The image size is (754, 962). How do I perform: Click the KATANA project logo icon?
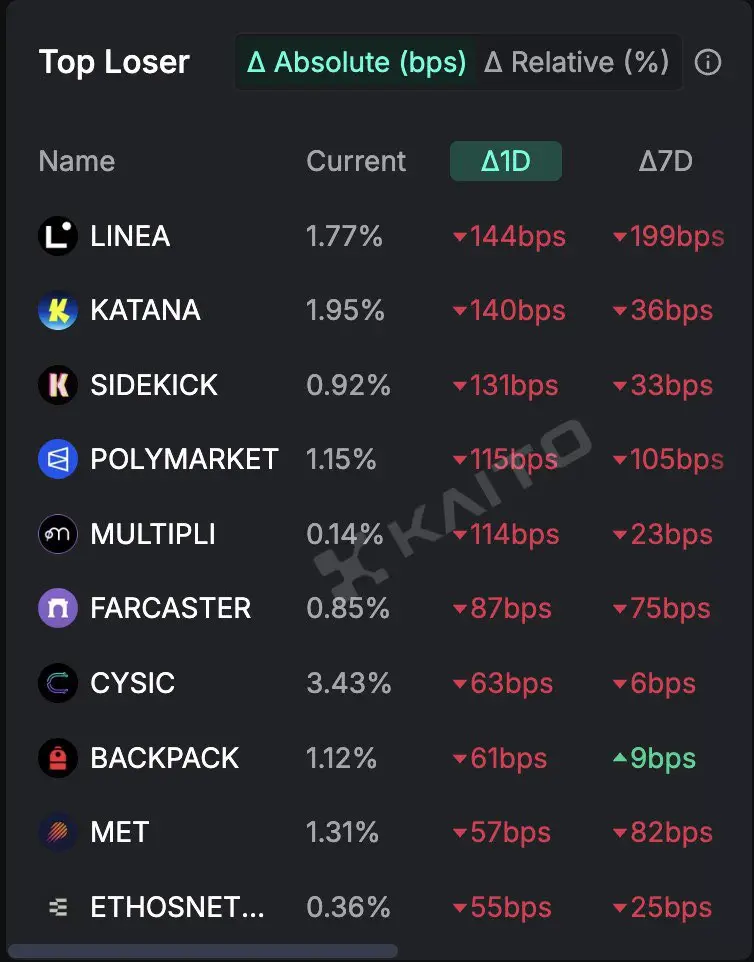pos(58,310)
